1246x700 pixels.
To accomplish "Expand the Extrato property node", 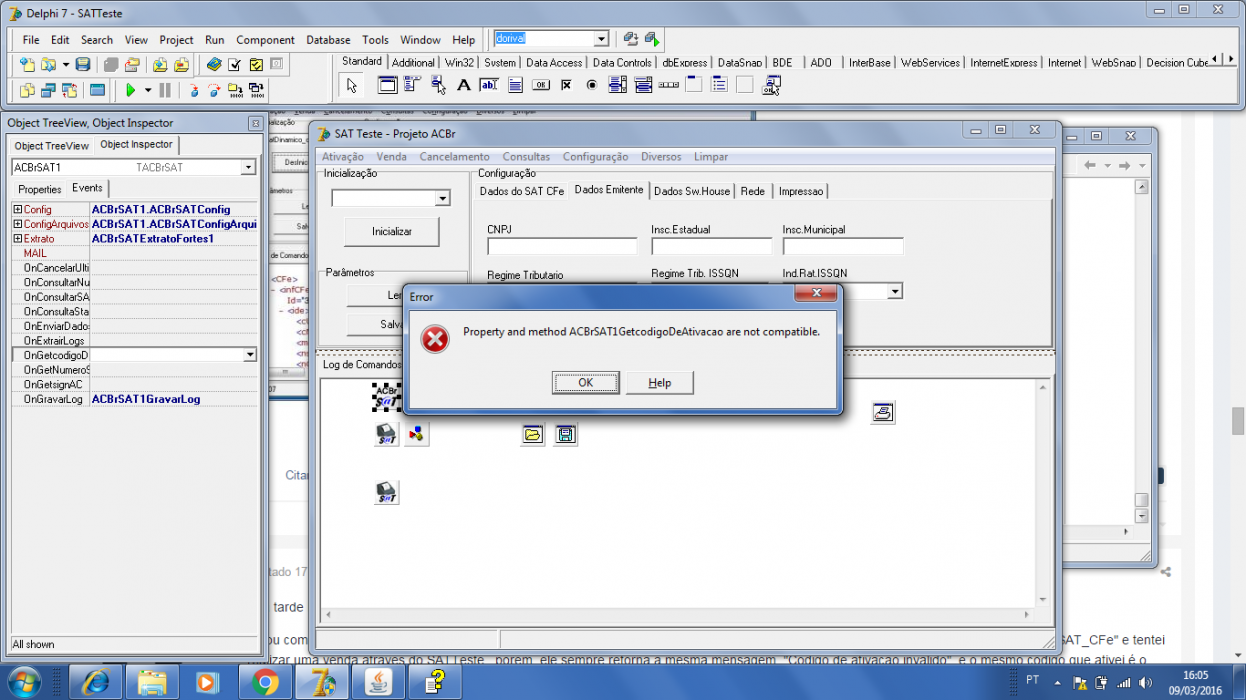I will [x=17, y=239].
